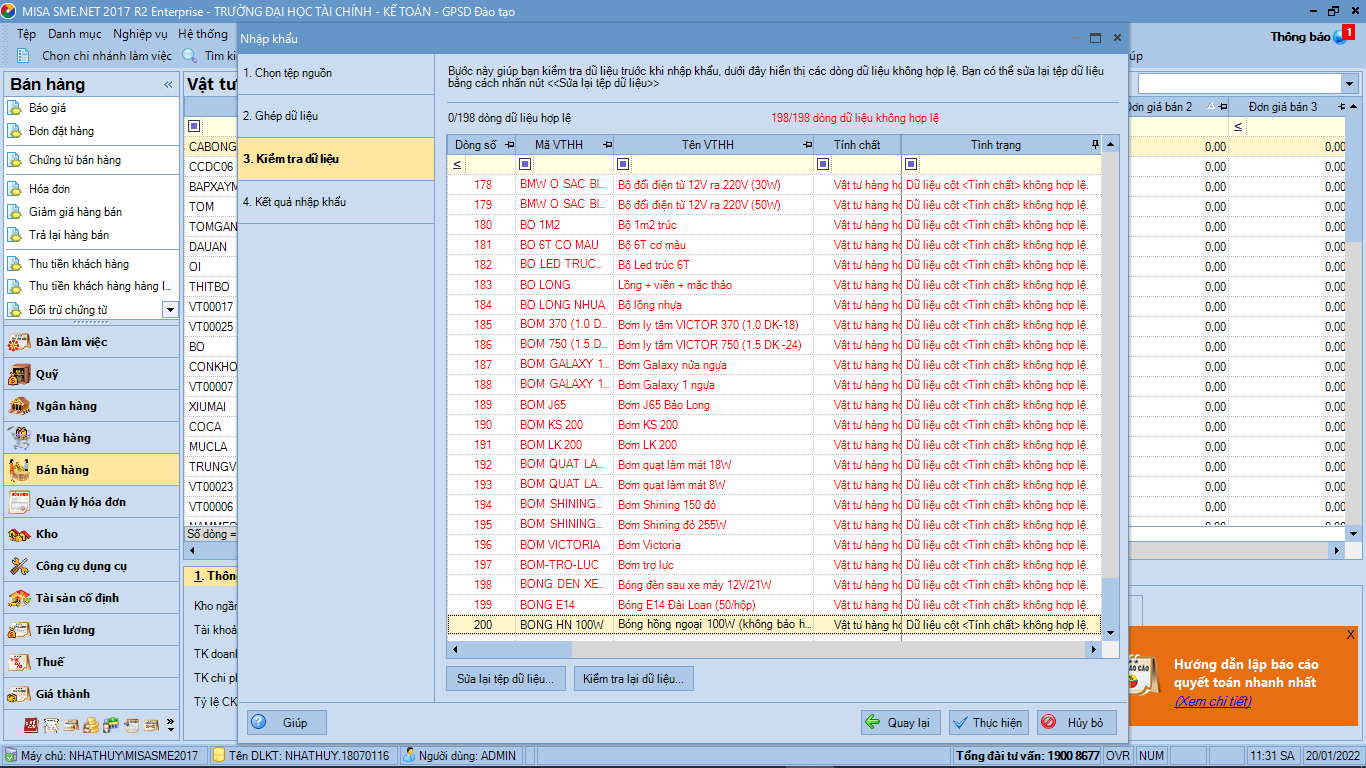This screenshot has width=1366, height=768.
Task: Open the Tài sản cố định icon
Action: tap(19, 598)
